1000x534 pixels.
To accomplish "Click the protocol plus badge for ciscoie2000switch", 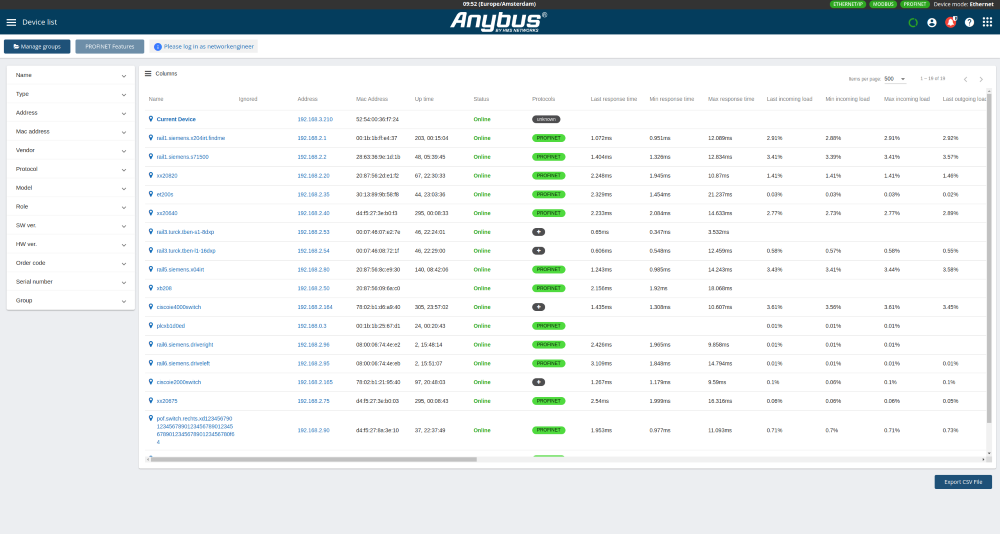I will (x=538, y=382).
